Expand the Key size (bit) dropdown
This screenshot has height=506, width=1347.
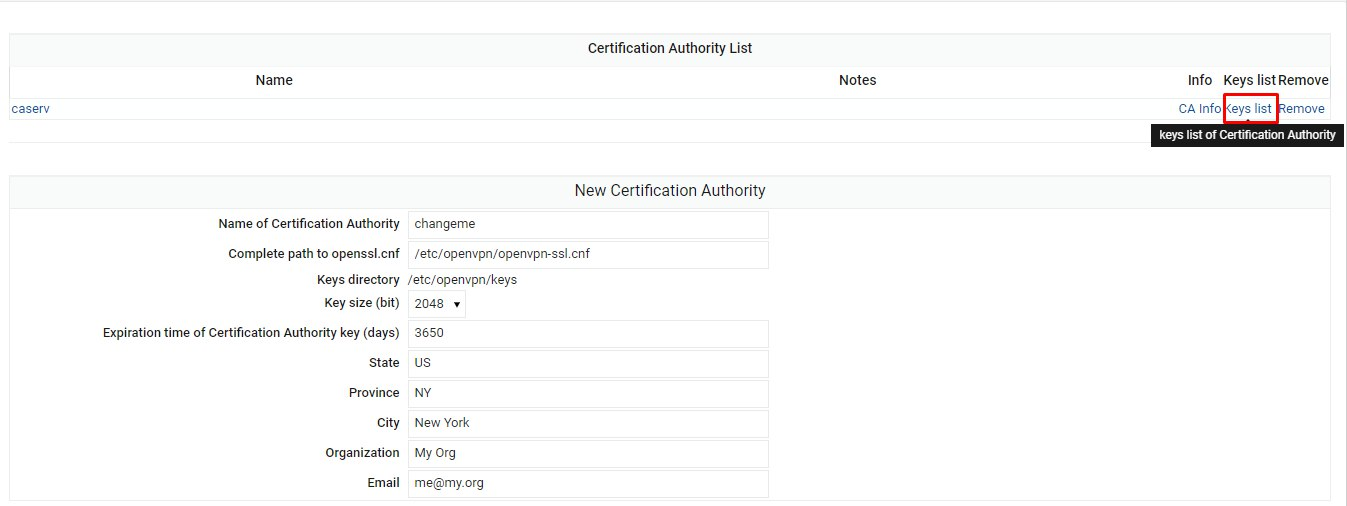tap(437, 304)
